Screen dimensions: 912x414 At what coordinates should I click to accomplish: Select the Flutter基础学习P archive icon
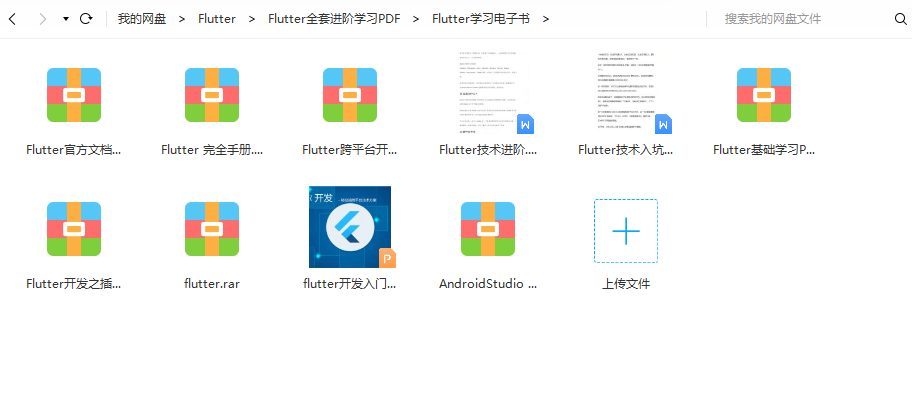[x=764, y=95]
